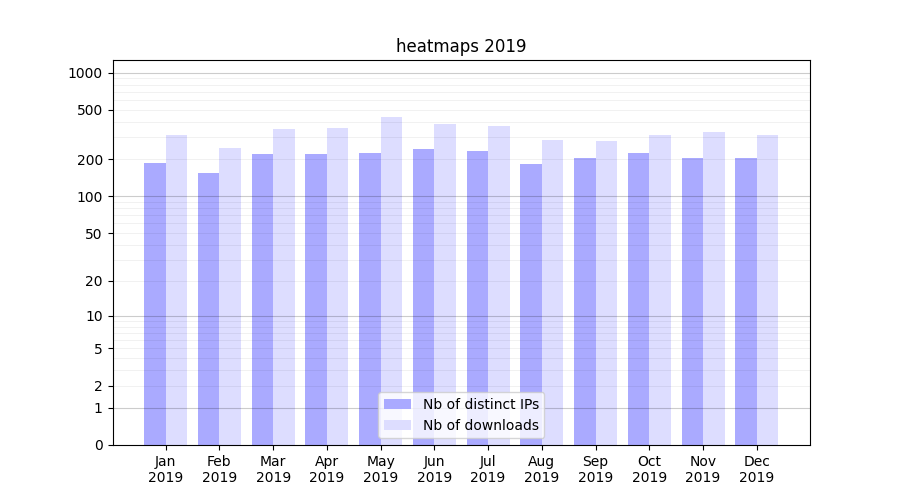Select the Dec 2019 downloads bar
900x500 pixels.
coord(767,290)
